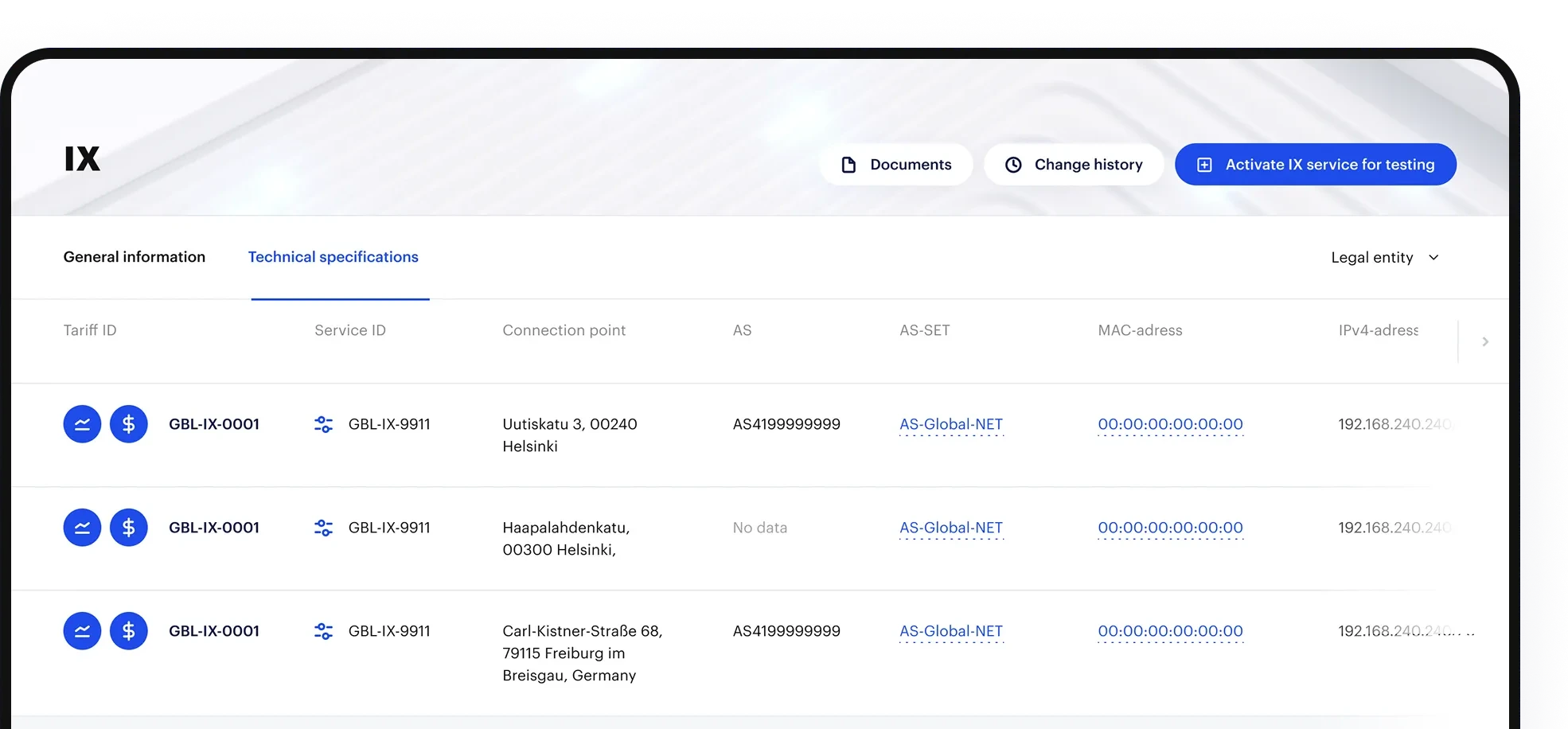This screenshot has width=1568, height=729.
Task: Click service GBL-IX-9911 in the Uutiskatu row
Action: point(389,424)
